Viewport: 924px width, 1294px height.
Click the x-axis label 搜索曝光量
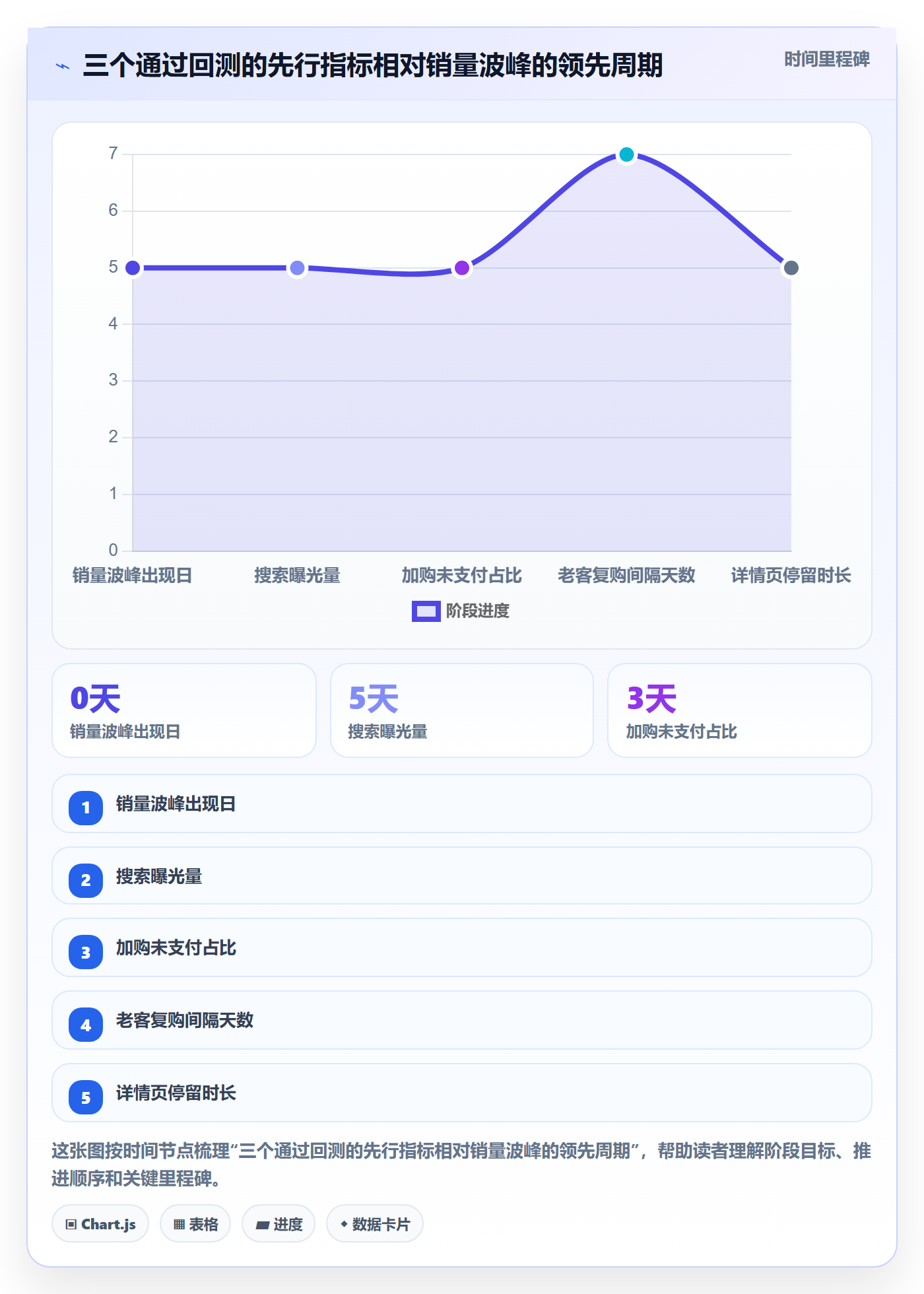(298, 576)
